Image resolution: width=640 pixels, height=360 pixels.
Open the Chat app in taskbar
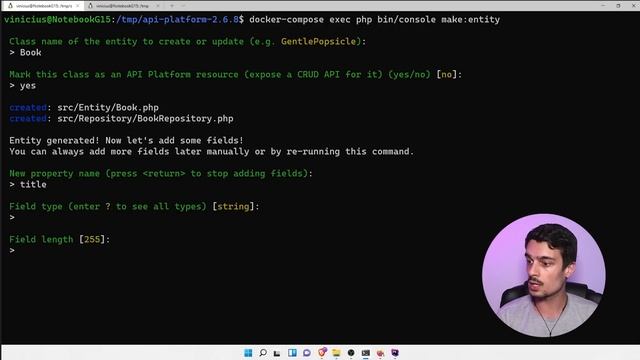coord(307,353)
